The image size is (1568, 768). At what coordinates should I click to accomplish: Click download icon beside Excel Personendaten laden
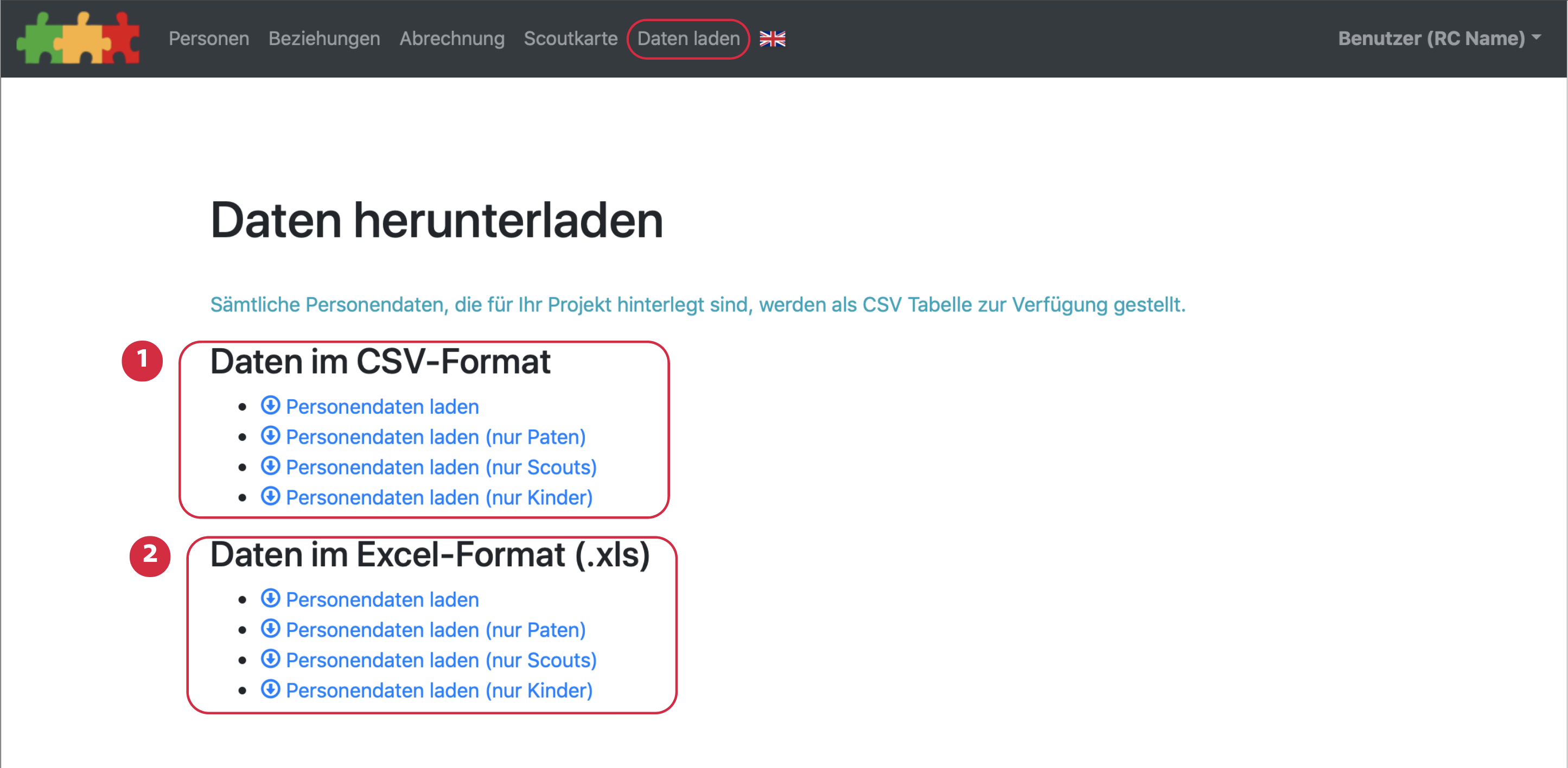coord(270,598)
